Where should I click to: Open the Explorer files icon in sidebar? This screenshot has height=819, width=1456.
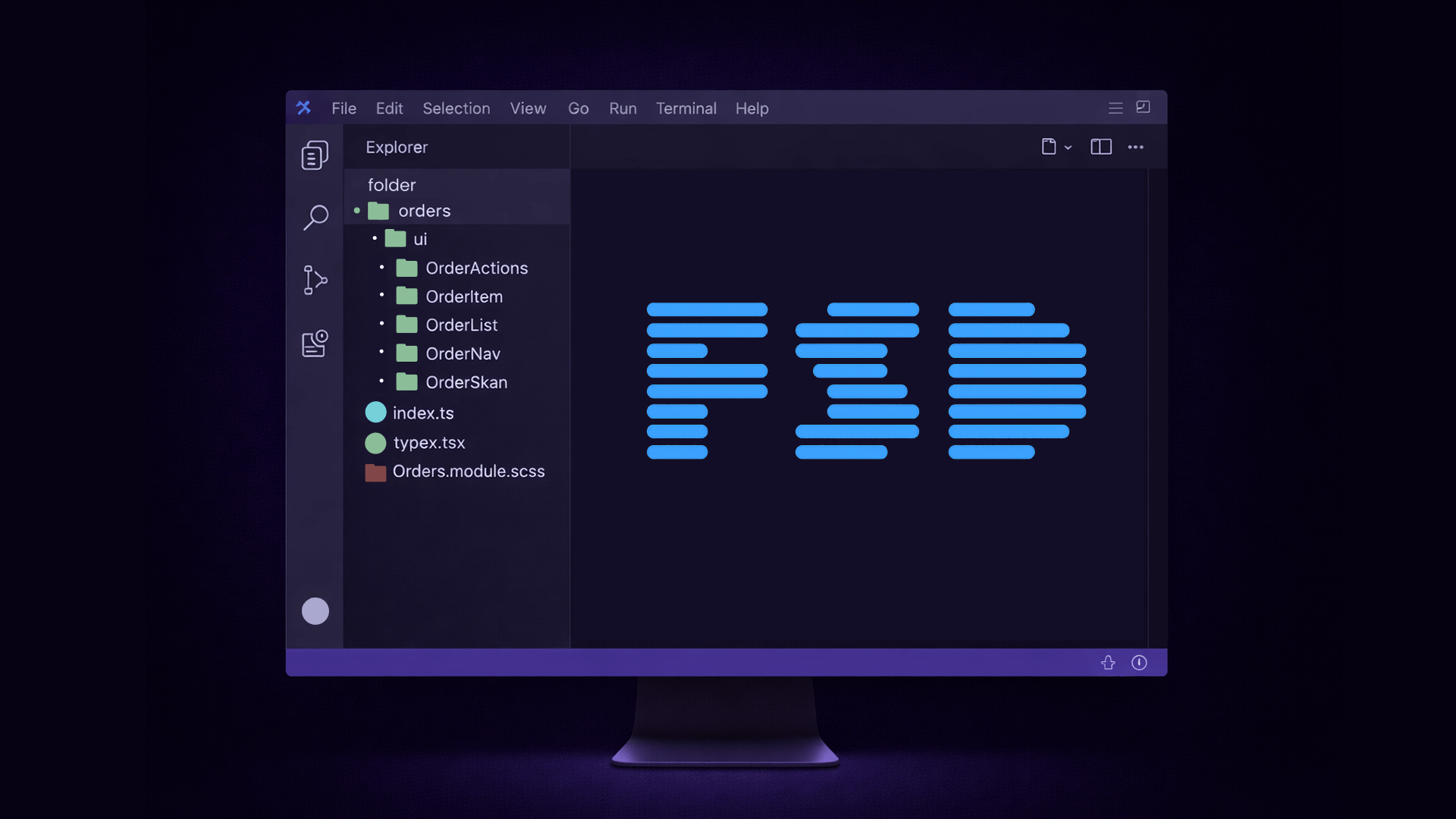315,155
